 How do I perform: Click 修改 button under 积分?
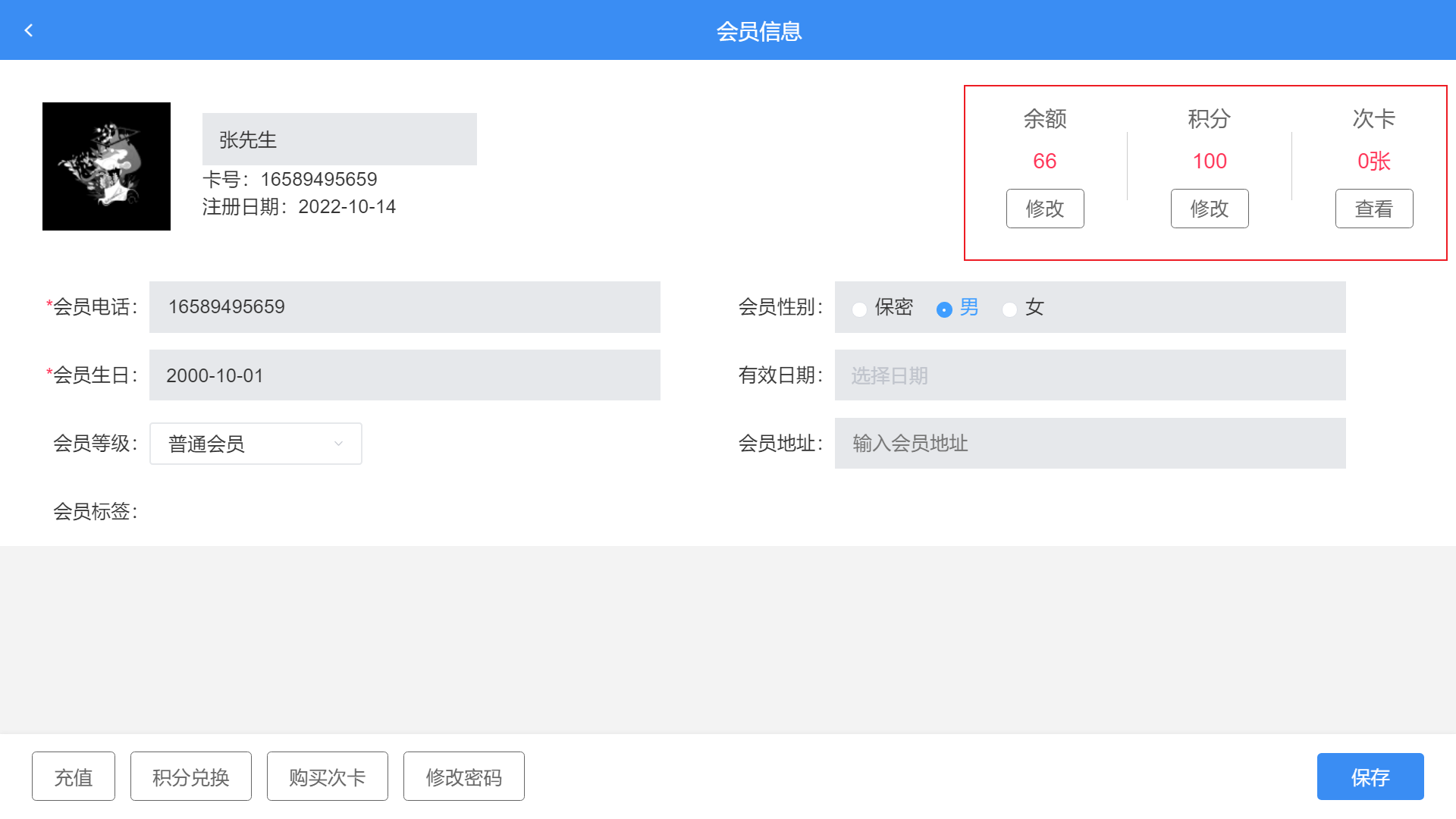tap(1209, 209)
